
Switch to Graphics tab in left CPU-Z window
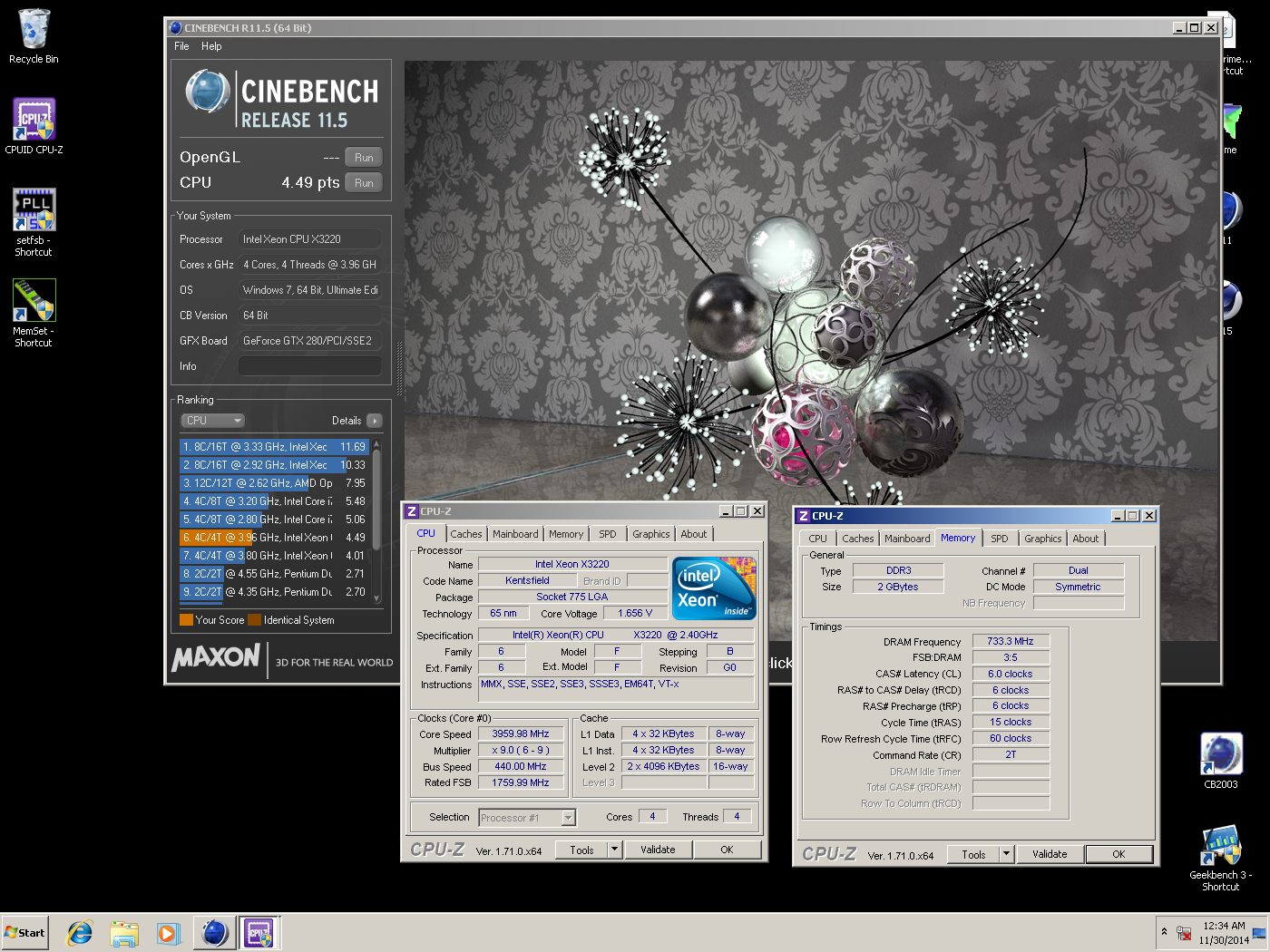point(651,534)
